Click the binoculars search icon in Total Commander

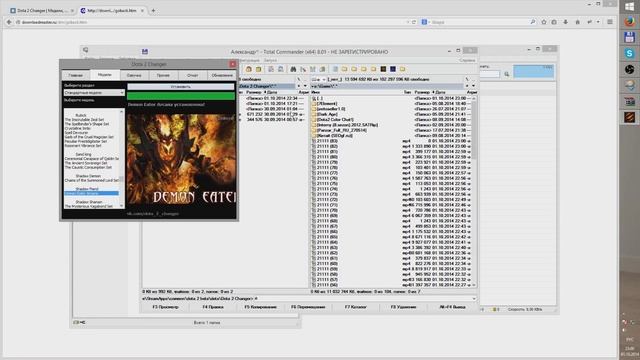pyautogui.click(x=293, y=69)
